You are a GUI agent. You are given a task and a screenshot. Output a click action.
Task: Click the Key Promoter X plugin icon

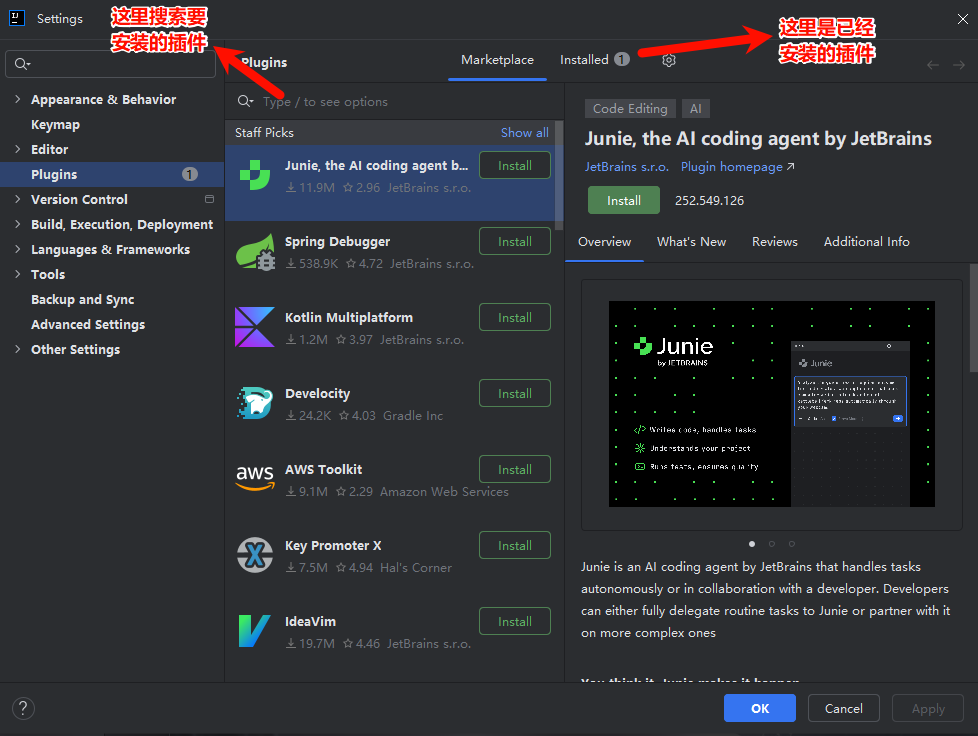coord(255,554)
